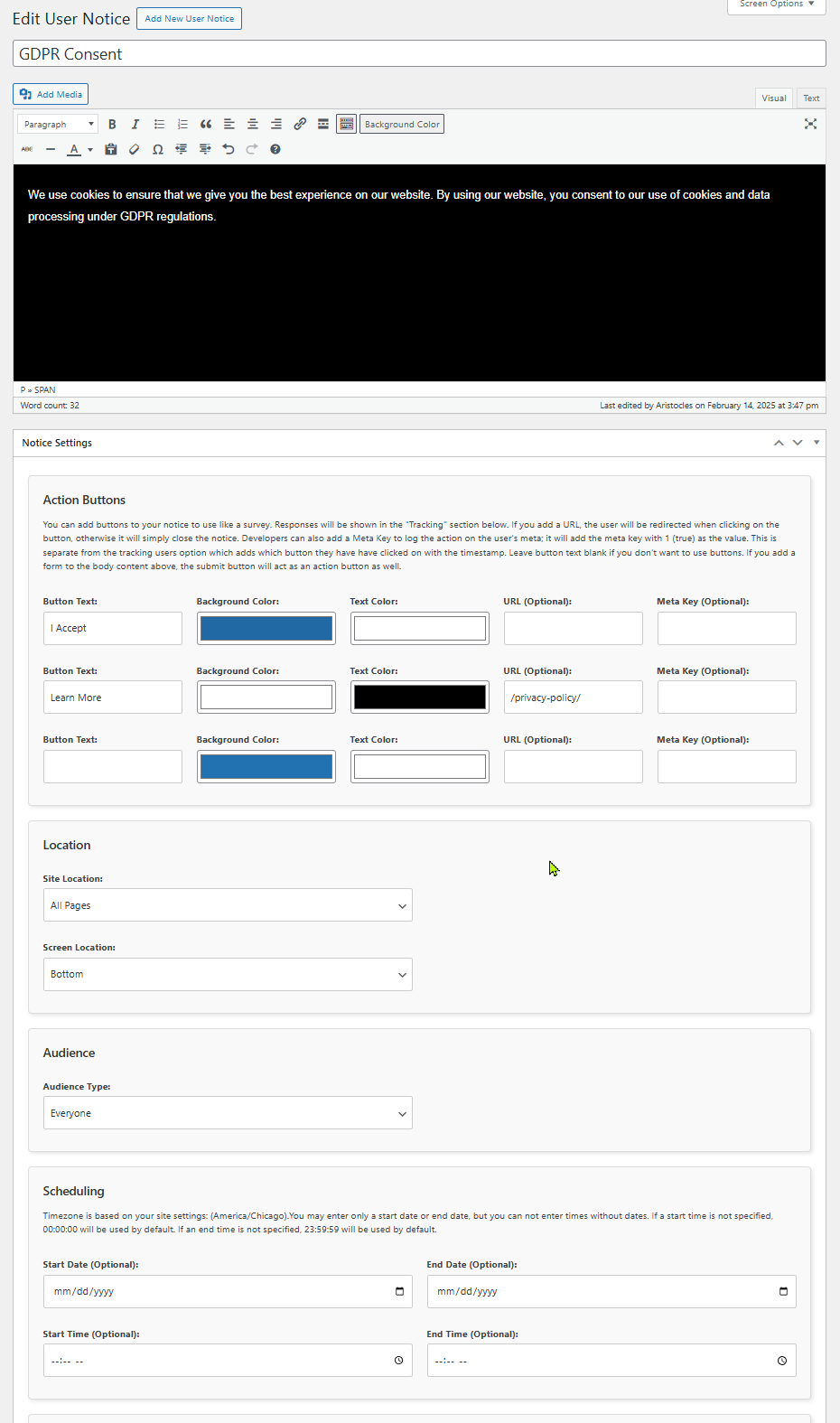Switch to the Text editor tab
The height and width of the screenshot is (1423, 840).
(x=811, y=98)
